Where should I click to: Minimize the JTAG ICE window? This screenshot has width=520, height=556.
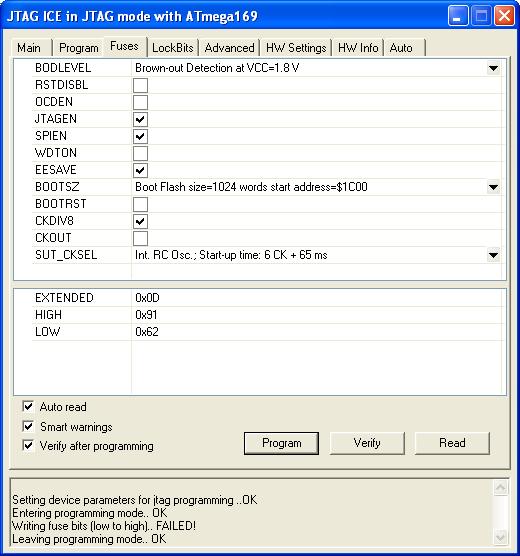[x=458, y=16]
